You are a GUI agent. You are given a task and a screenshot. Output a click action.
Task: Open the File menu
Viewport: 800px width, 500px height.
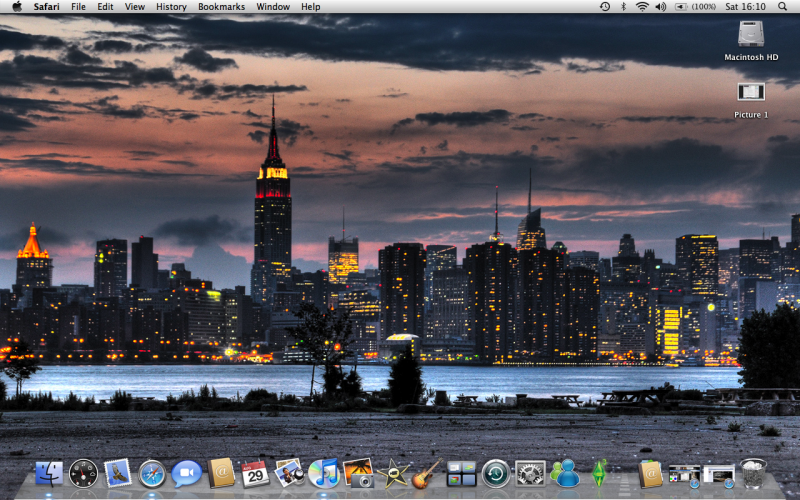coord(78,7)
